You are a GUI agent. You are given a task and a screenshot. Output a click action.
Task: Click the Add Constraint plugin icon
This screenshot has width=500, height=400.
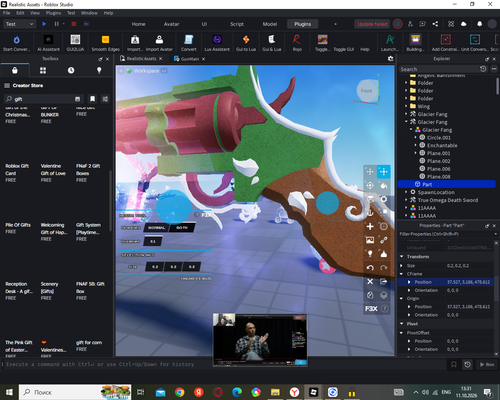(446, 40)
